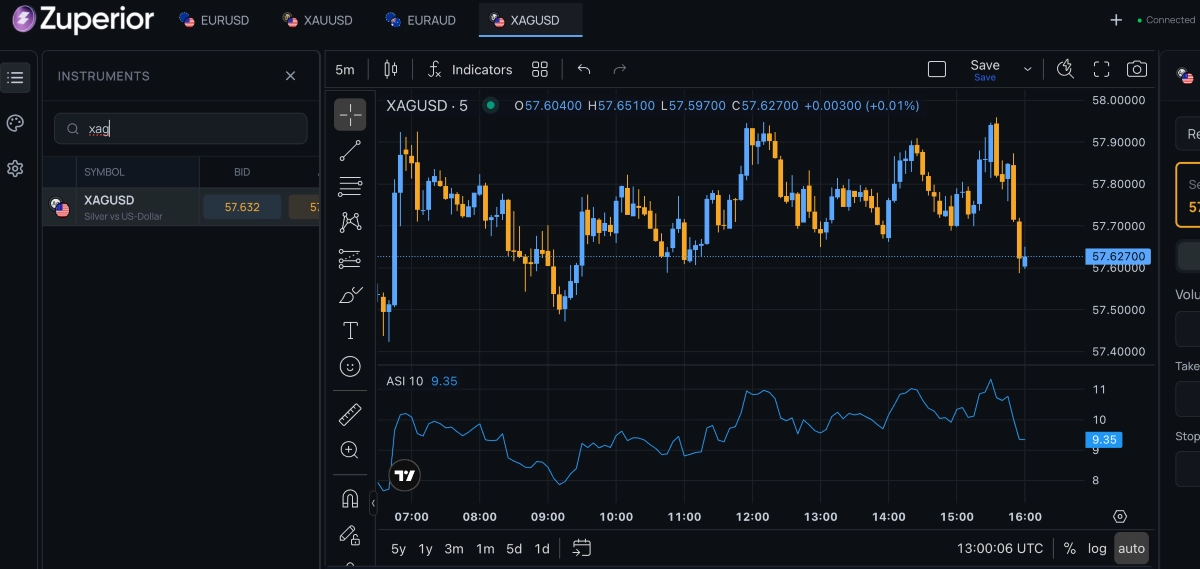1200x569 pixels.
Task: Close the Instruments panel
Action: 291,76
